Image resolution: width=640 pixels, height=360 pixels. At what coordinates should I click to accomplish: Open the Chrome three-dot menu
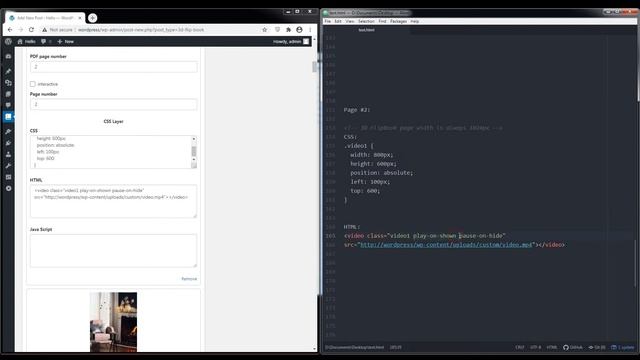click(310, 30)
